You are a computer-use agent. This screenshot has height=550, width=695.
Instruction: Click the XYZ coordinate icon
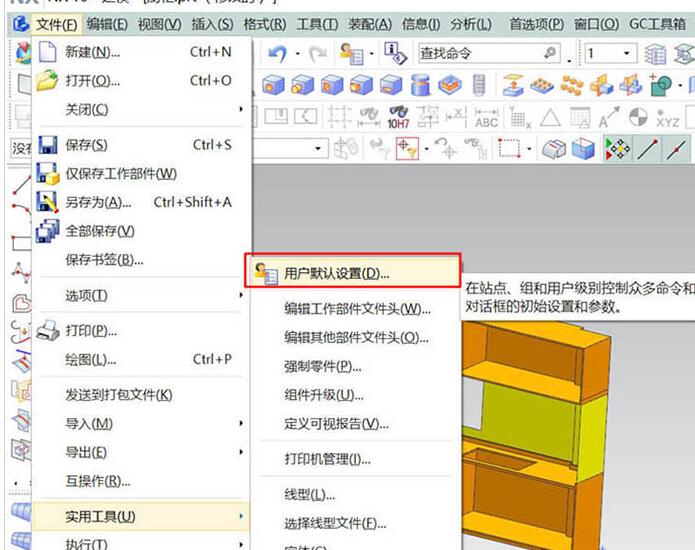[x=668, y=117]
